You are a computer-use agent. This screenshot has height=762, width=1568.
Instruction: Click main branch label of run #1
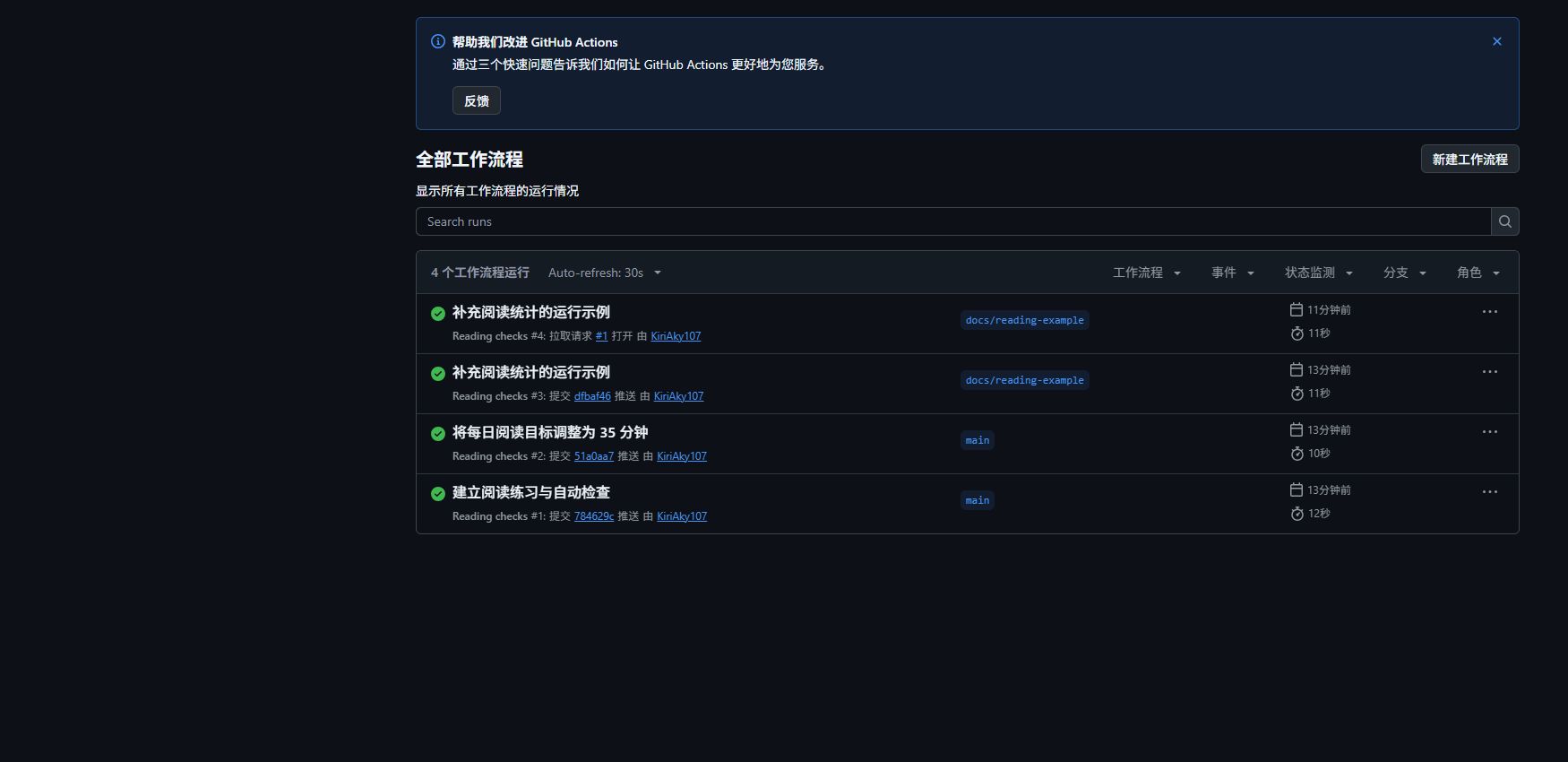tap(978, 500)
